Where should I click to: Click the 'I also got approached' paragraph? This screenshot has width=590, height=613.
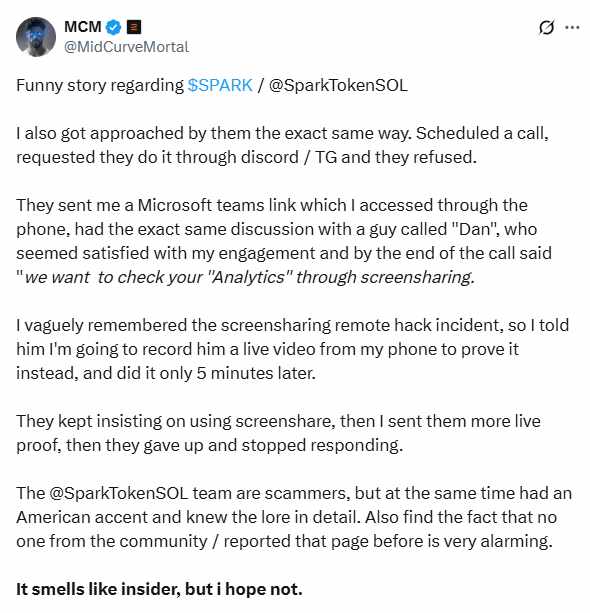click(x=282, y=145)
